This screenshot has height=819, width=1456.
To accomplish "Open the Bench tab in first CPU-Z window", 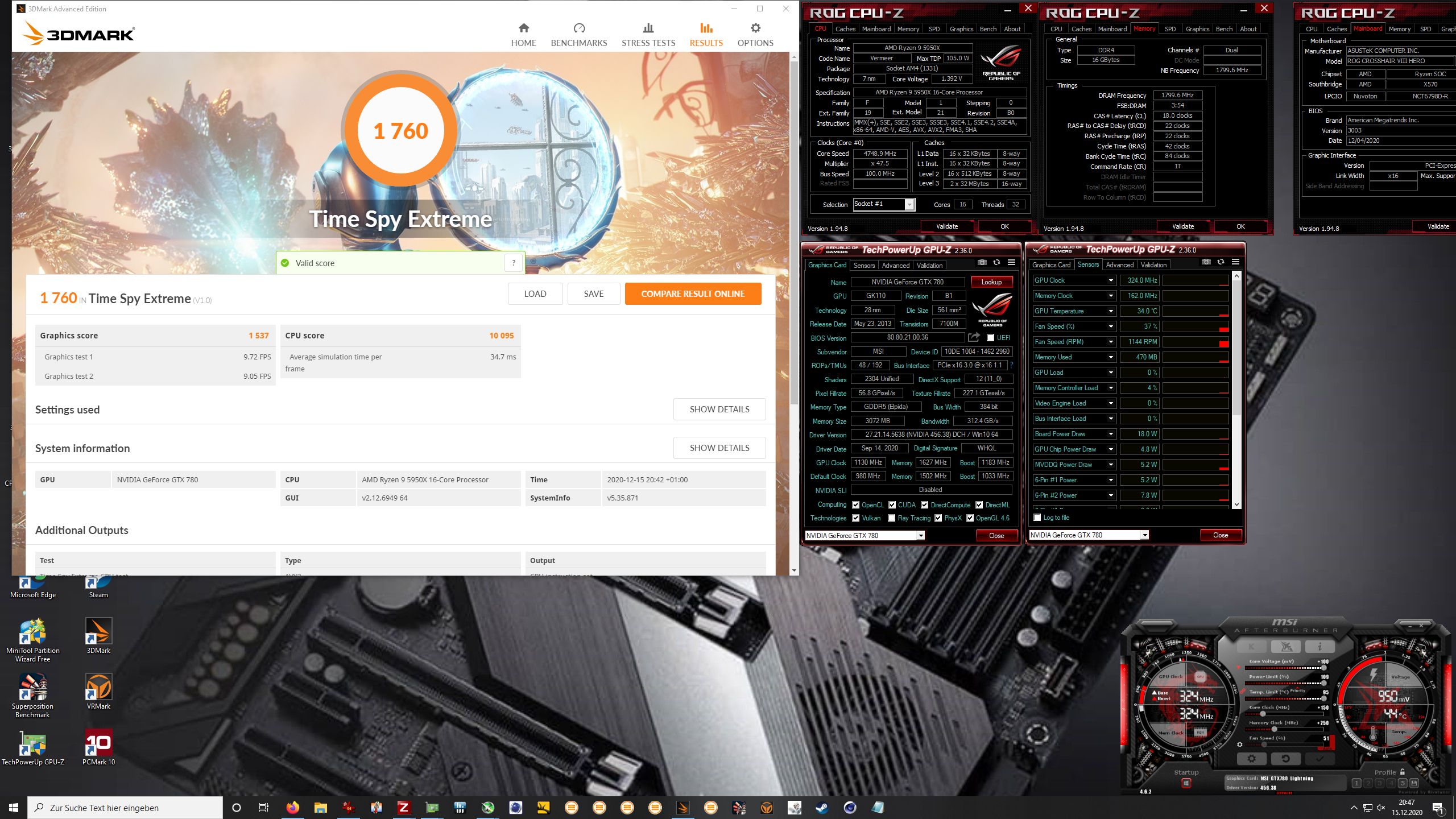I will coord(988,29).
